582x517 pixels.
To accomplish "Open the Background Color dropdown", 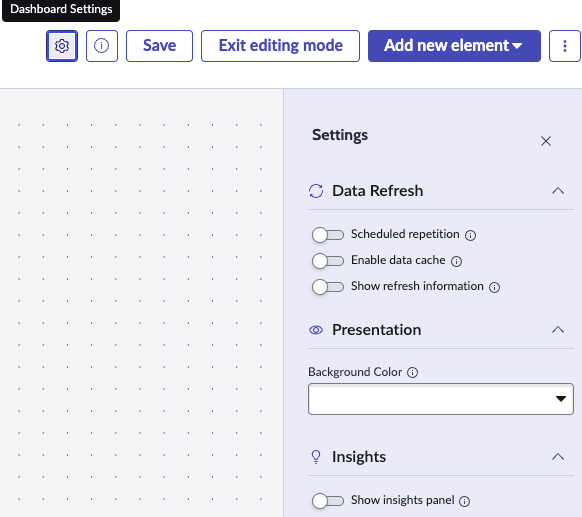I will (x=441, y=399).
